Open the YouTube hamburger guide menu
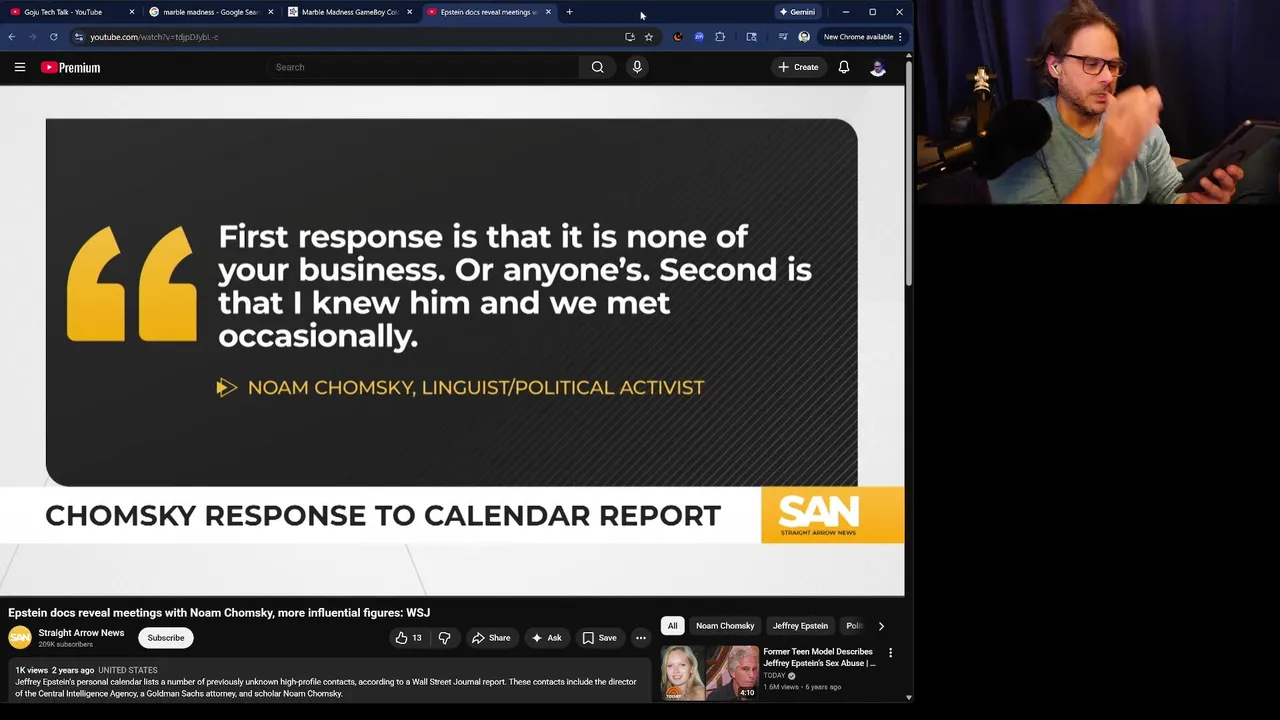 (x=20, y=67)
